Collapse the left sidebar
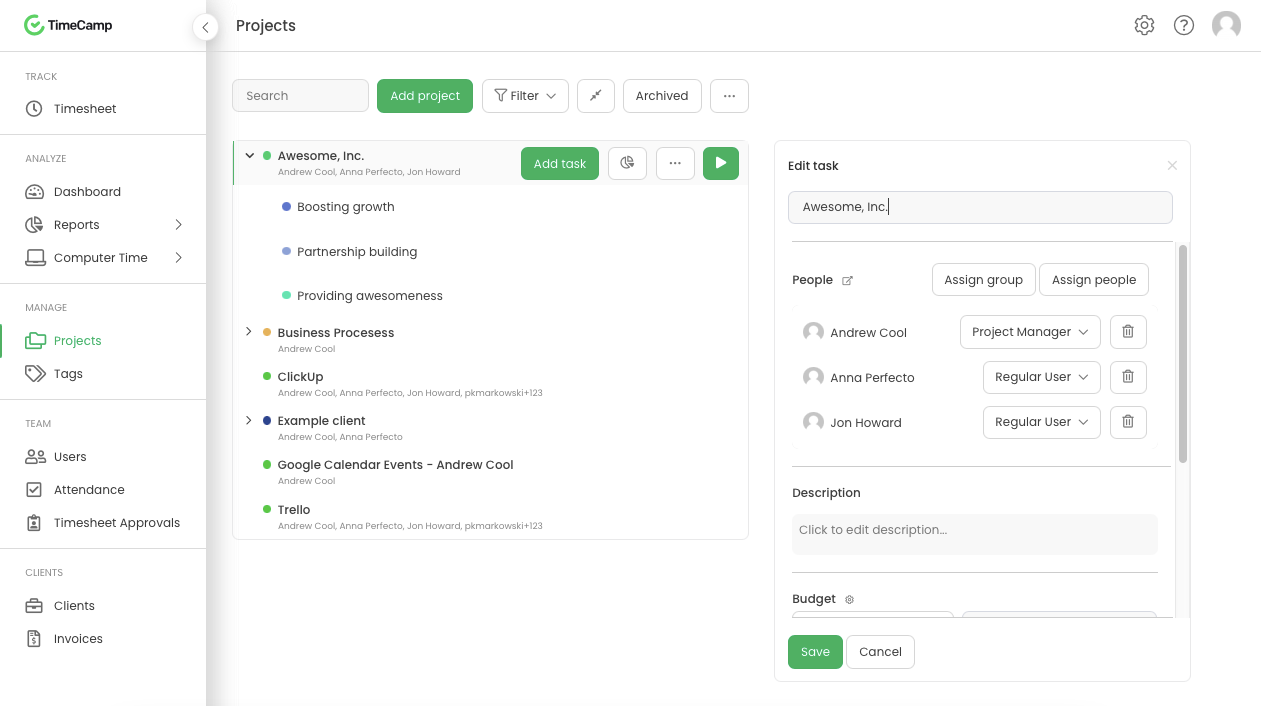Image resolution: width=1261 pixels, height=706 pixels. click(x=205, y=27)
